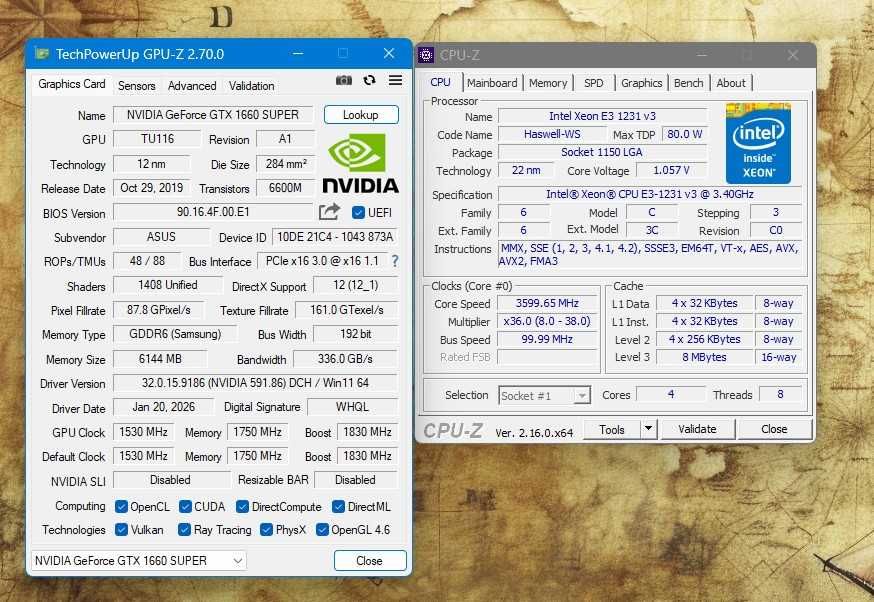Click the BIOS Version field 90.16.4F.00.E1

click(213, 212)
